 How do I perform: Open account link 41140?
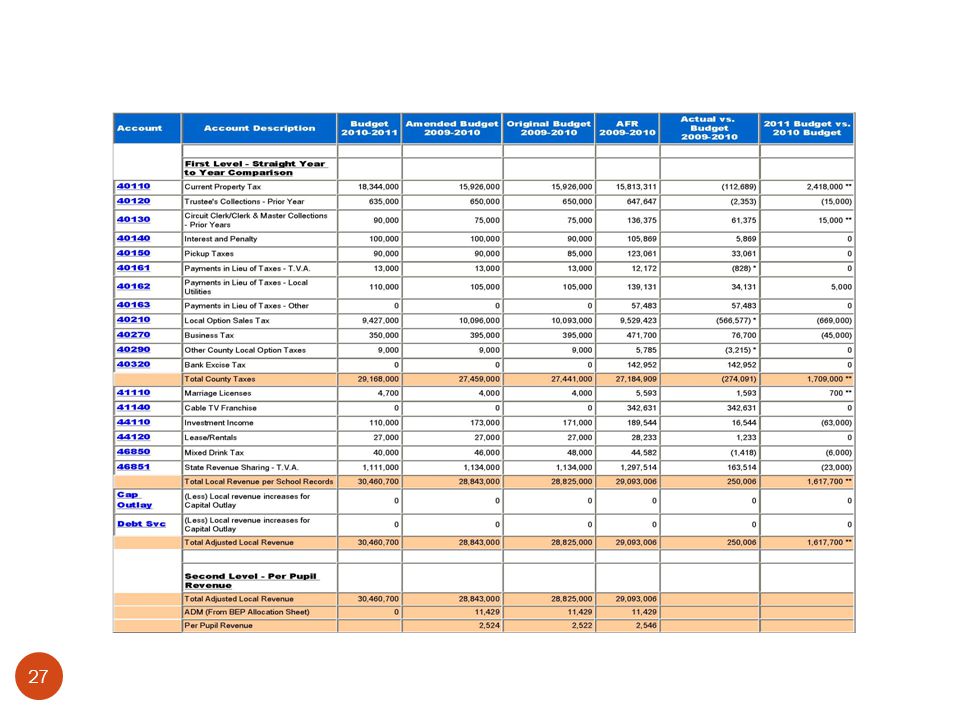point(133,407)
